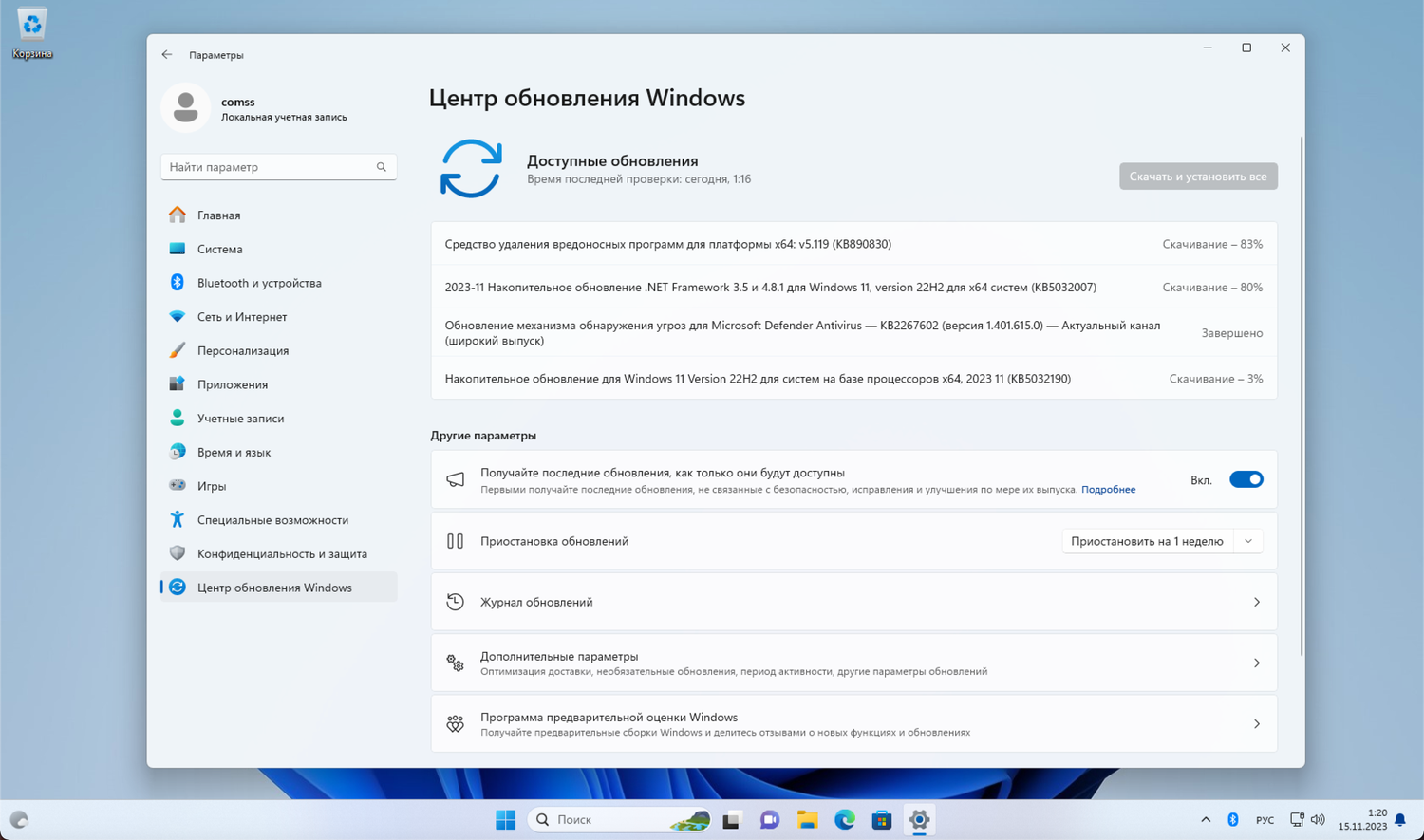Select Центр обновления Windows in sidebar

pyautogui.click(x=278, y=588)
